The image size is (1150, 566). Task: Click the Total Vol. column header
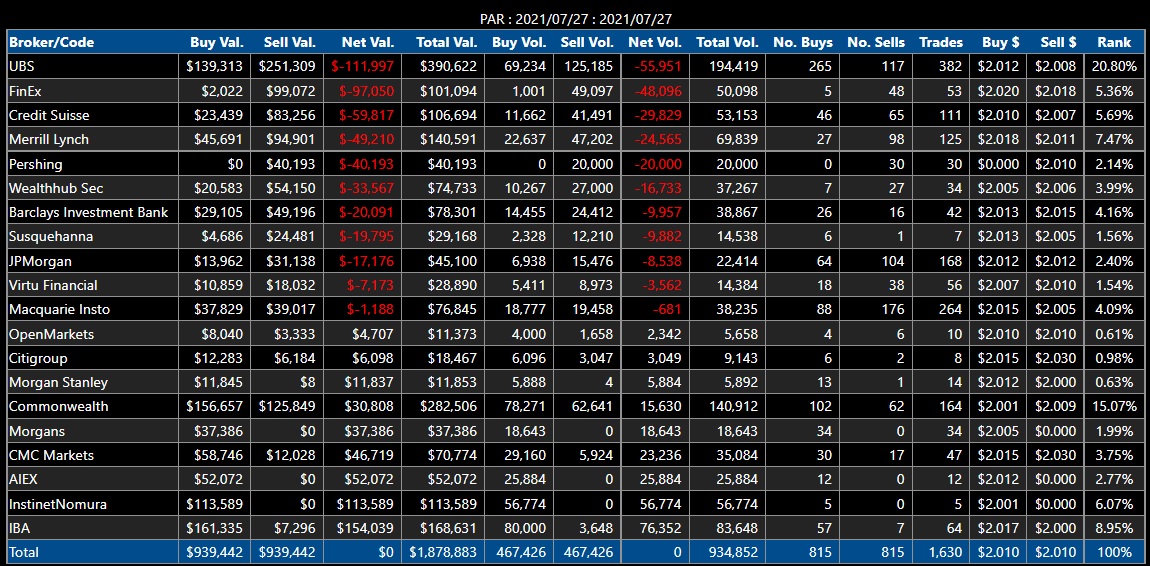[x=728, y=43]
